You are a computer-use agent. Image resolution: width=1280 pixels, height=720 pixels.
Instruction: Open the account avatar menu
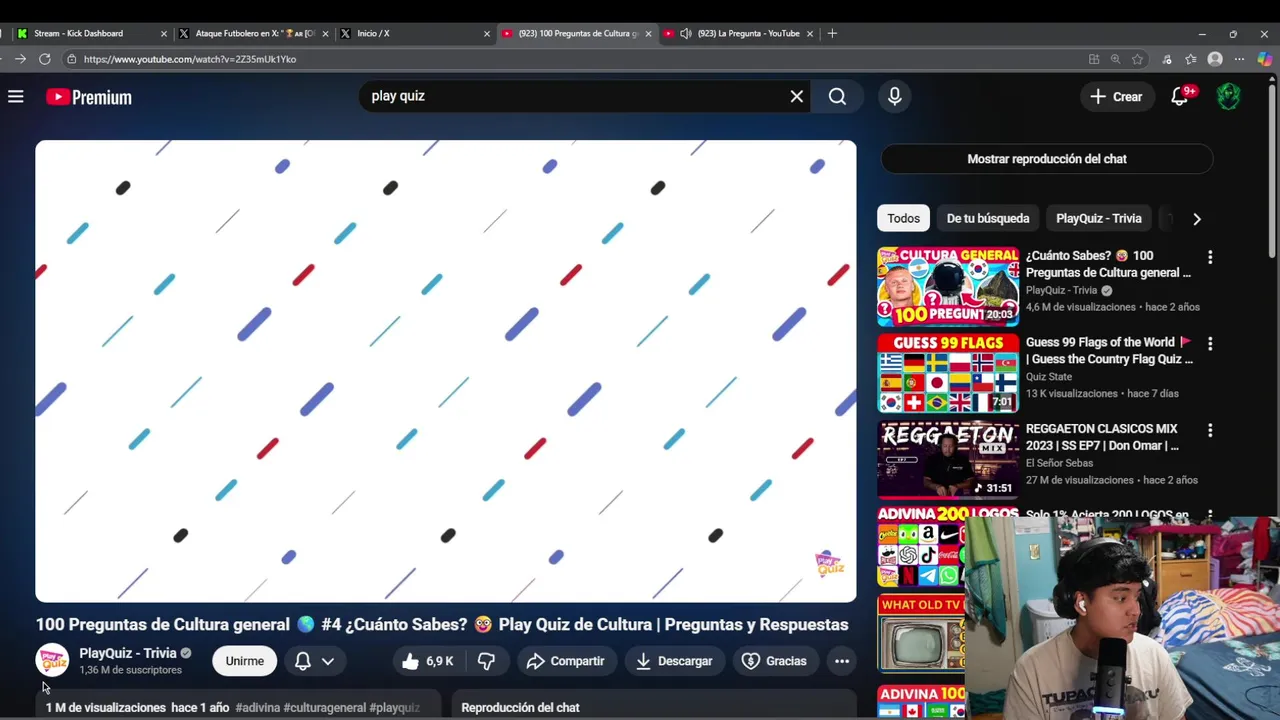1229,96
